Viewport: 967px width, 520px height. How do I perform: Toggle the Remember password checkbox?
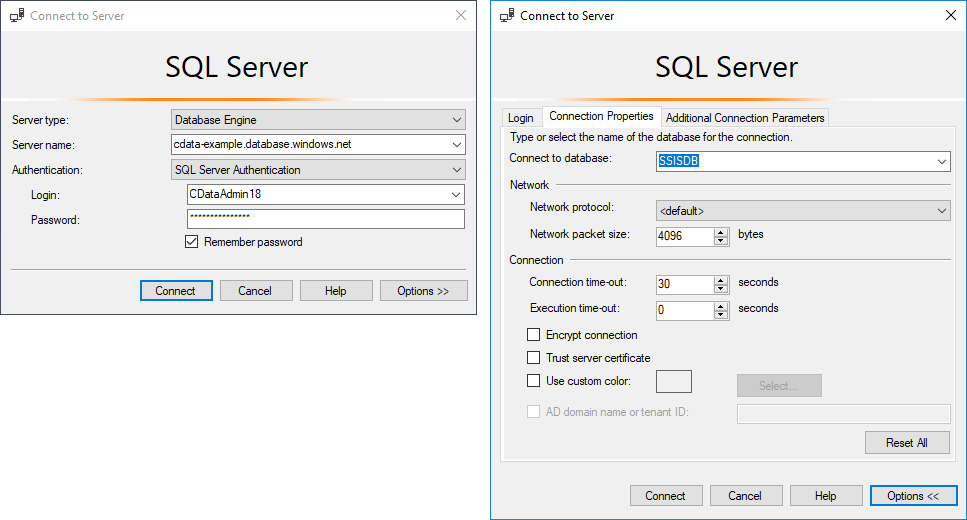[x=191, y=242]
